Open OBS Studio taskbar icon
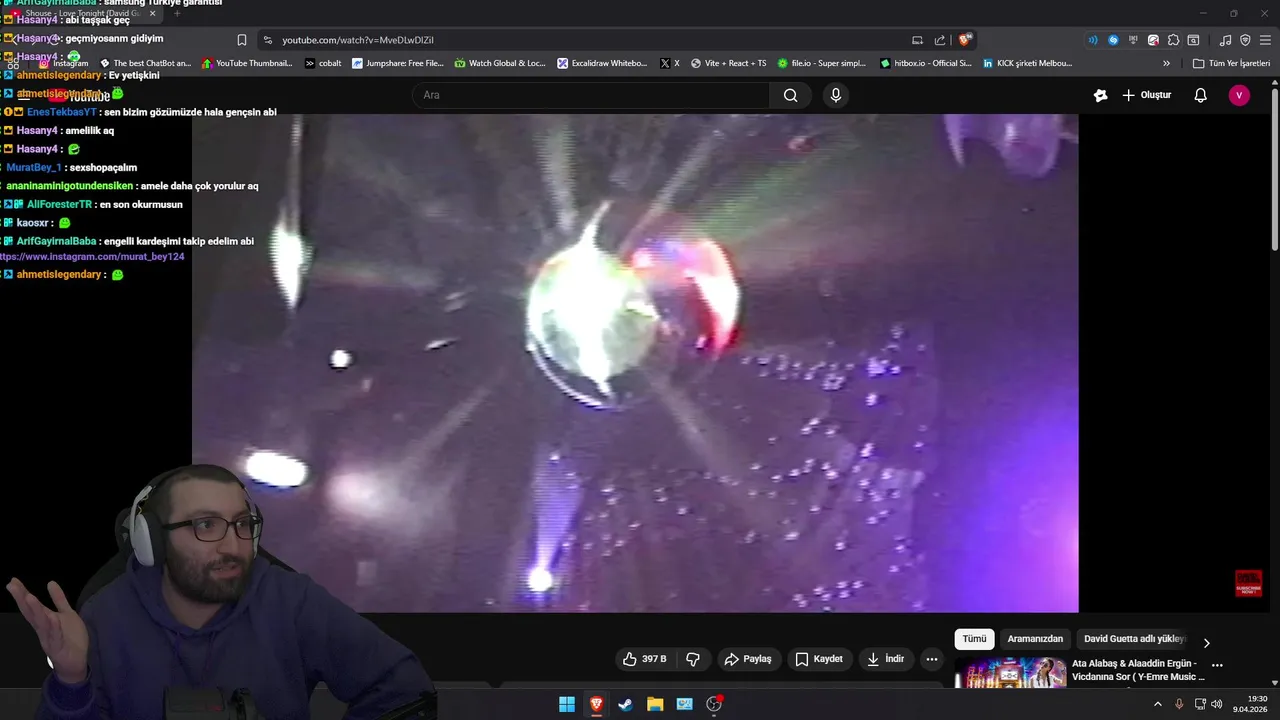The width and height of the screenshot is (1280, 720). click(714, 704)
